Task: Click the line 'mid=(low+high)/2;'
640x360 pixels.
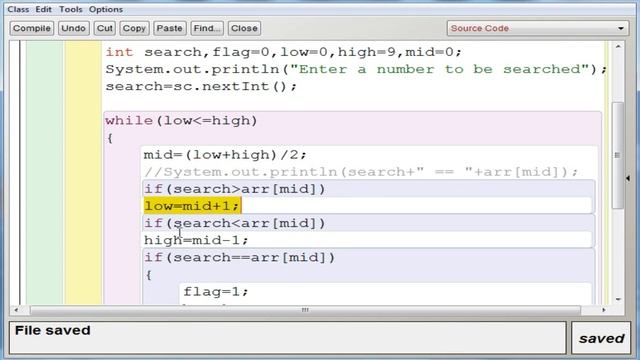Action: pos(225,155)
